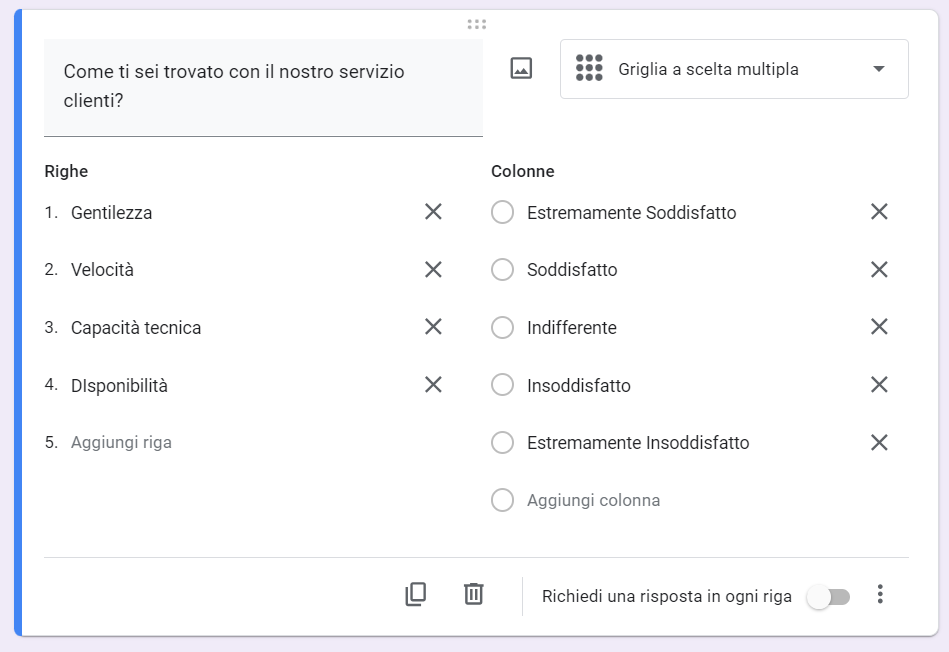Click the radio circle beside Soddisfatto

(x=503, y=270)
